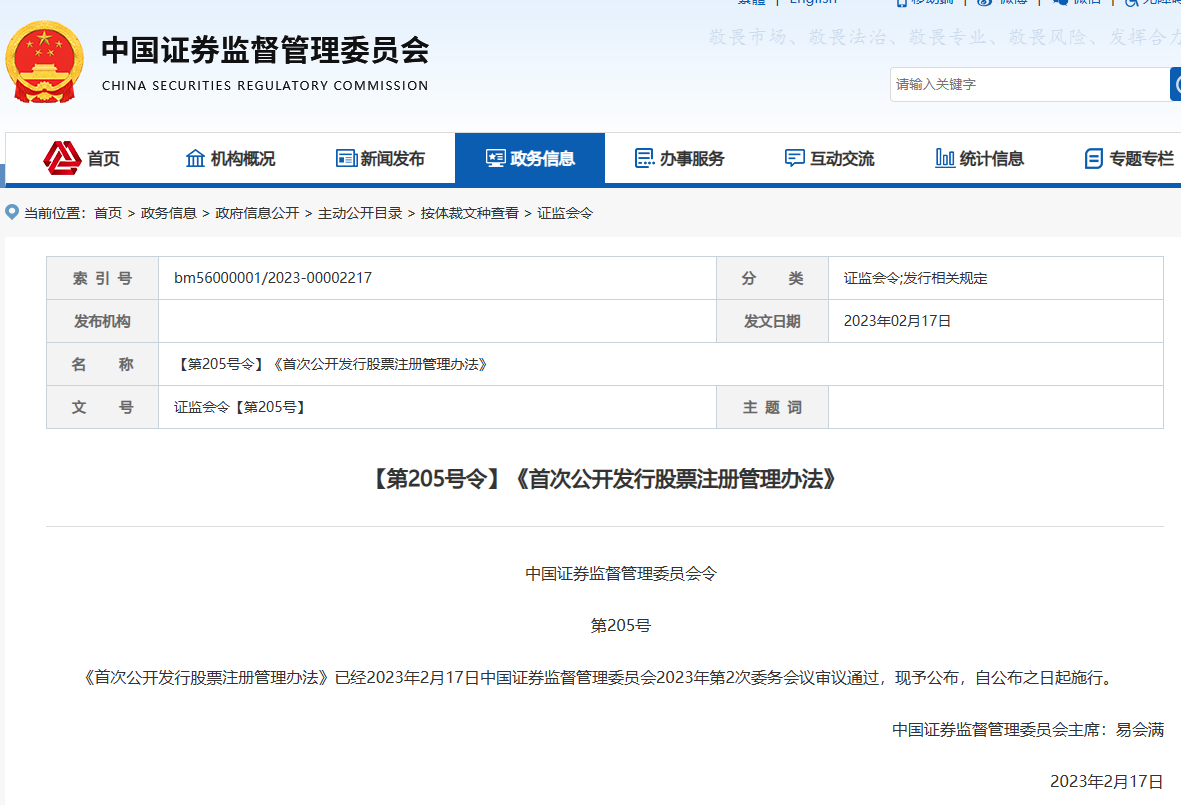This screenshot has height=805, width=1181.
Task: Click the building icon on 机构概况 tab
Action: pyautogui.click(x=196, y=158)
